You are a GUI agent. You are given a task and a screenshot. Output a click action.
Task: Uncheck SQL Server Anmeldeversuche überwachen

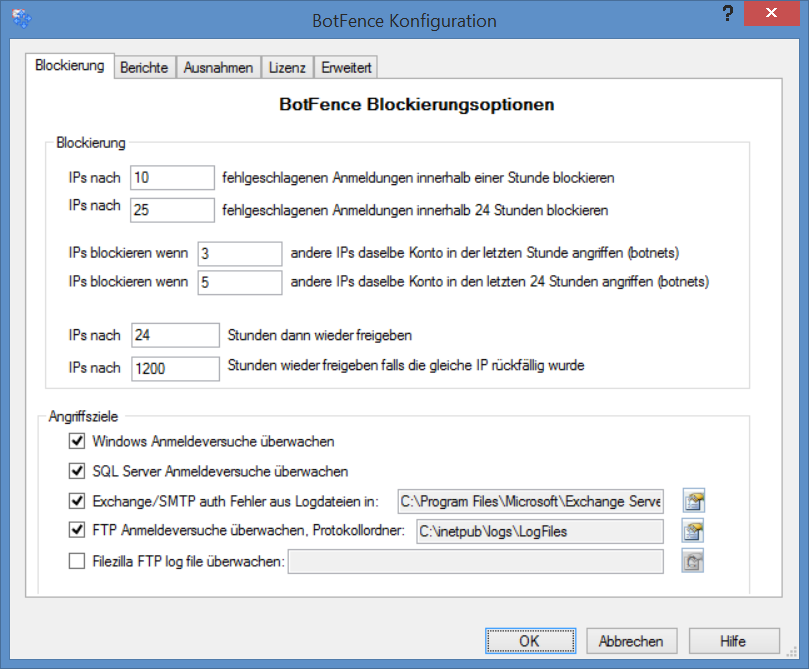(x=77, y=471)
